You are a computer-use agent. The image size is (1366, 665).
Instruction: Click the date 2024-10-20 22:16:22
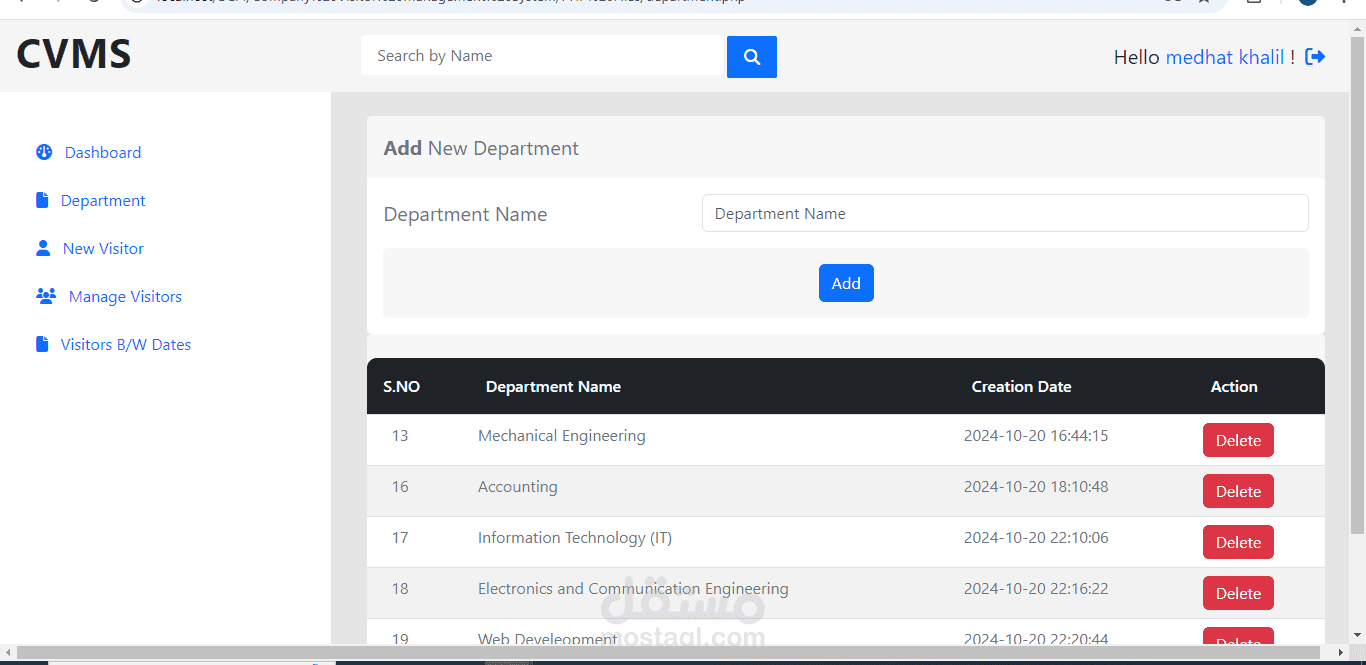click(x=1036, y=588)
